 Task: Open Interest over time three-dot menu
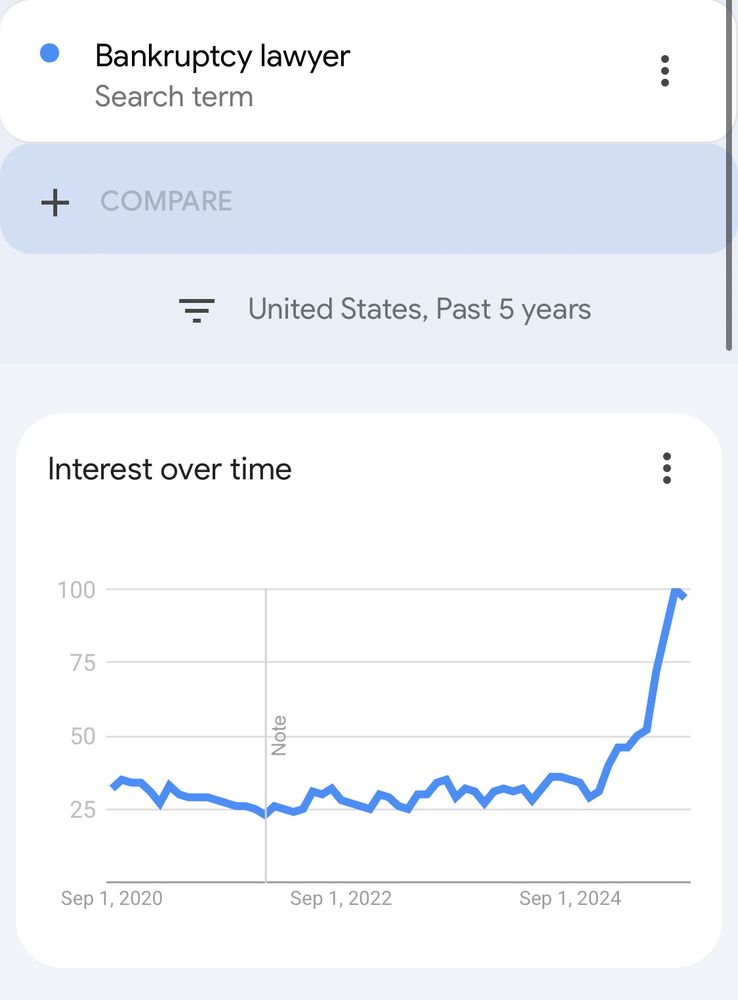pos(666,468)
